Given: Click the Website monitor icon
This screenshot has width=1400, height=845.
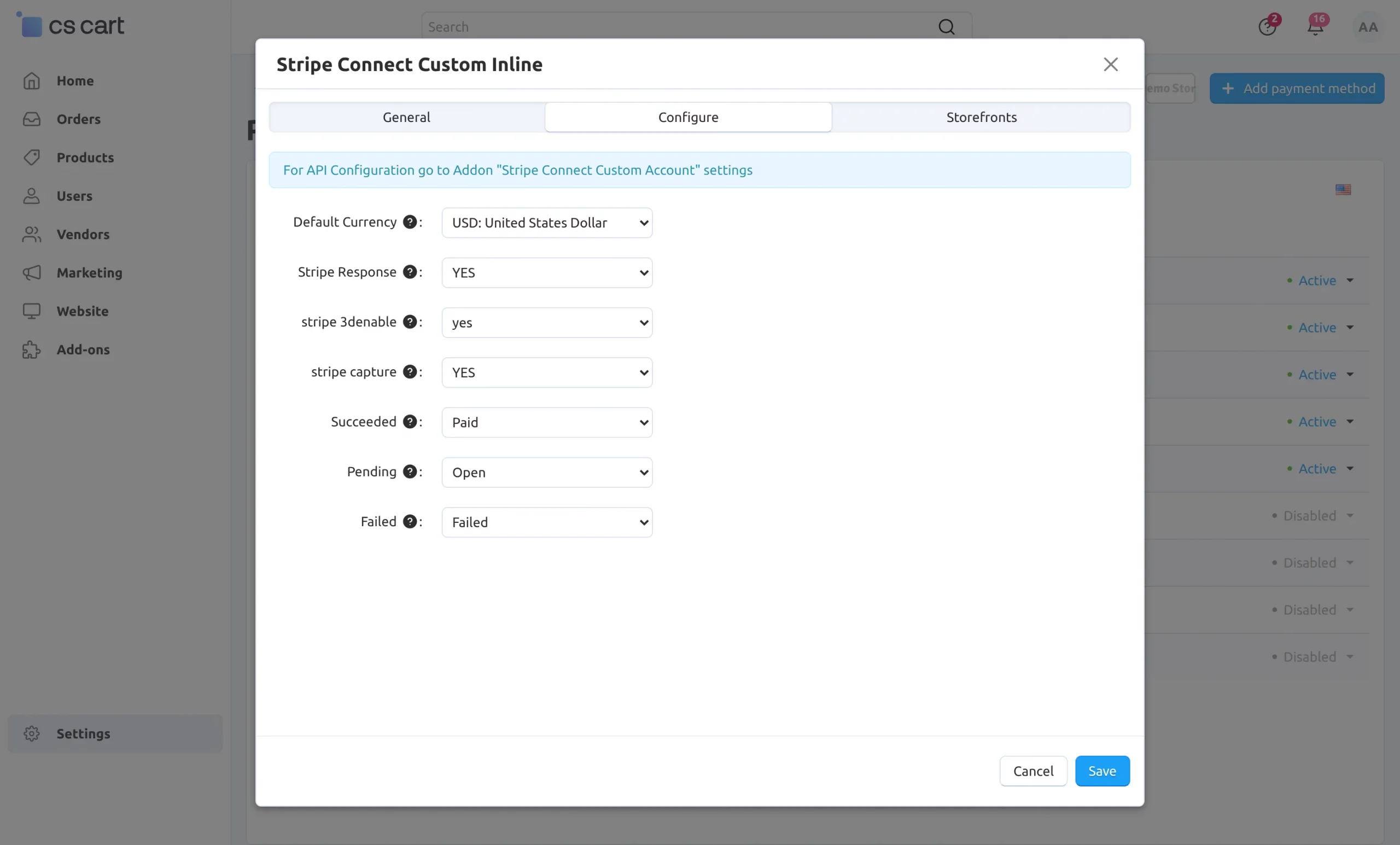Looking at the screenshot, I should click(31, 311).
